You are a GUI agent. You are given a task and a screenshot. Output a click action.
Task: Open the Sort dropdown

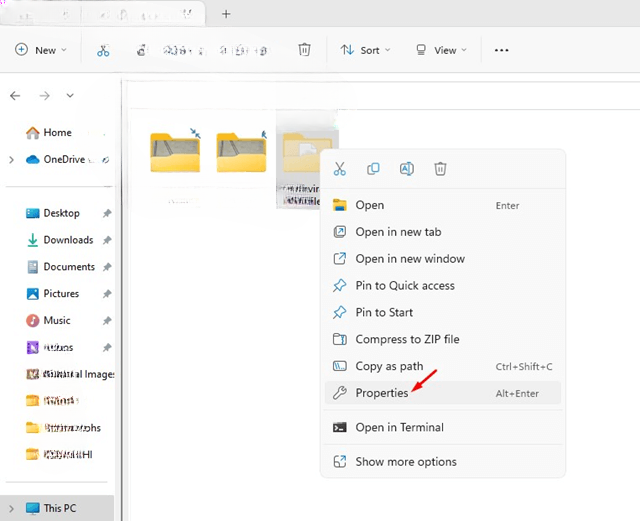click(365, 50)
